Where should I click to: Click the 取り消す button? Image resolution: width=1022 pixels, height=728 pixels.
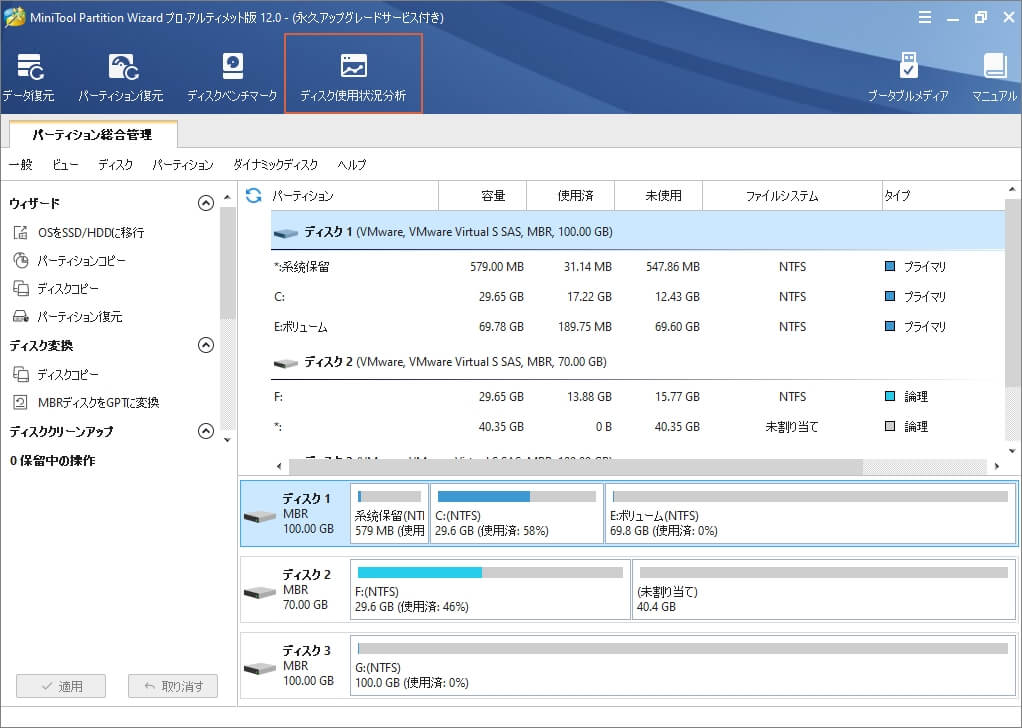[x=173, y=686]
